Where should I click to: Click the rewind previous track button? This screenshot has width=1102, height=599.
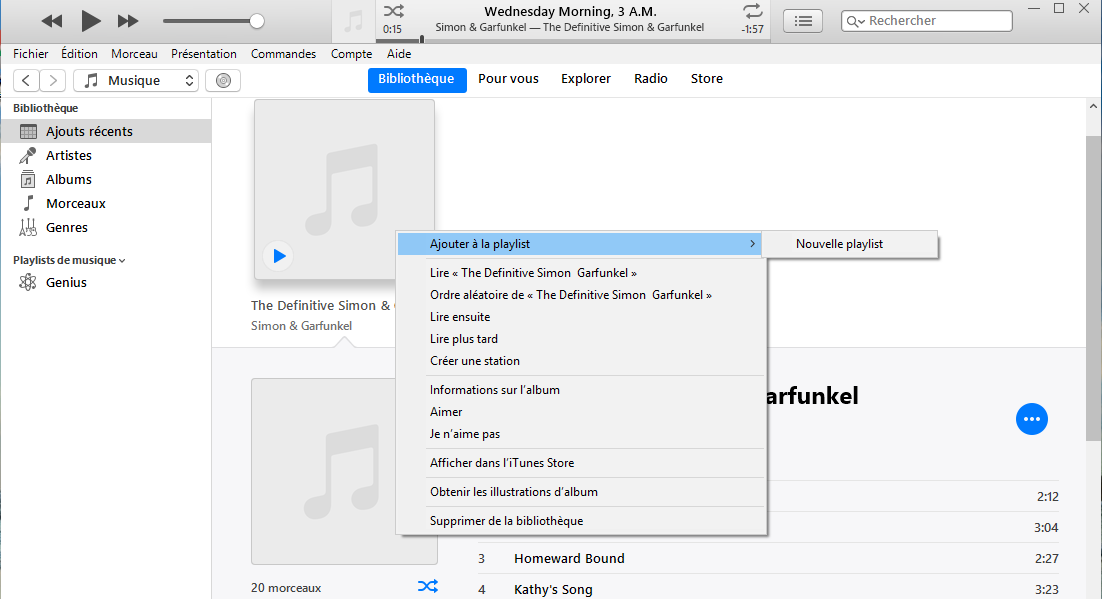coord(51,21)
